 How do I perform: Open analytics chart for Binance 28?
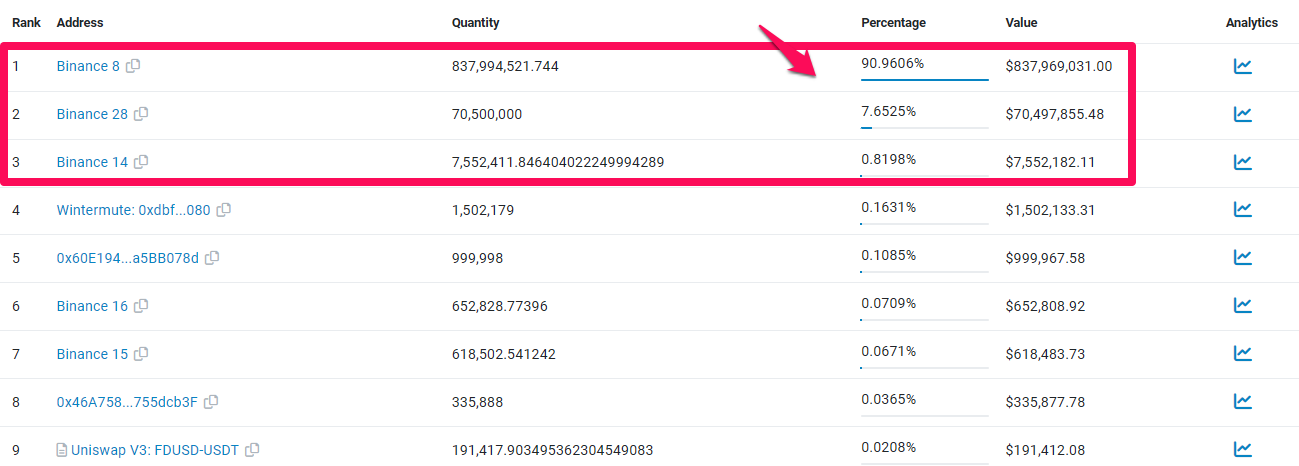(x=1242, y=114)
